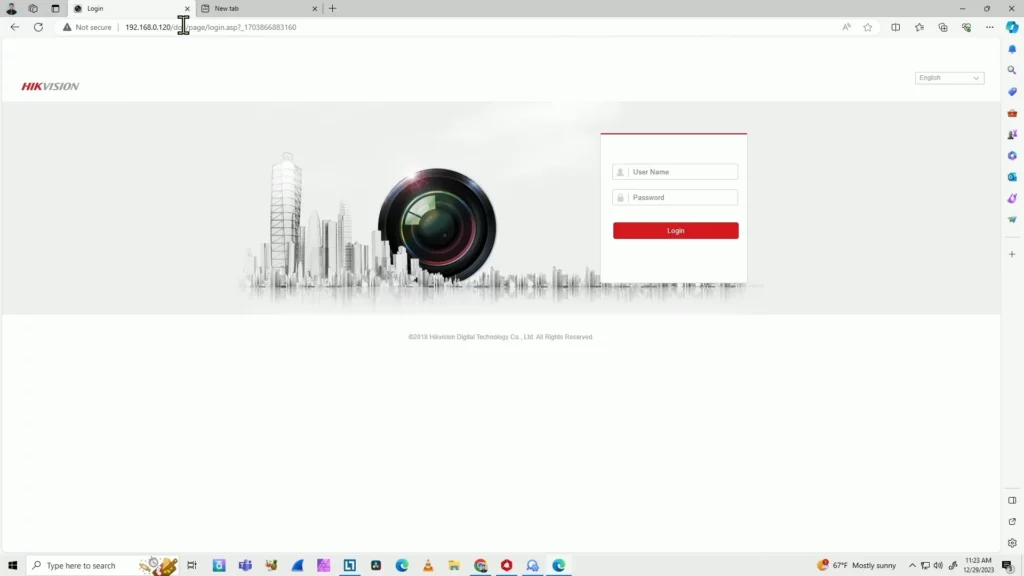Open the split screen view icon
This screenshot has height=576, width=1024.
(896, 27)
